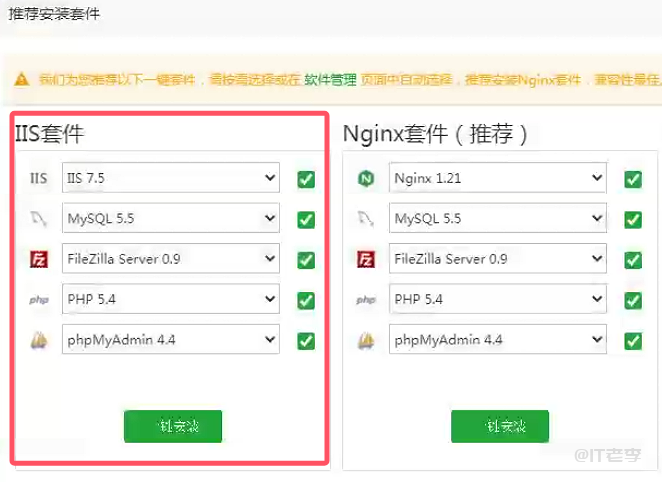Click the PHP icon in the IIS suite
Viewport: 662px width, 482px height.
39,300
